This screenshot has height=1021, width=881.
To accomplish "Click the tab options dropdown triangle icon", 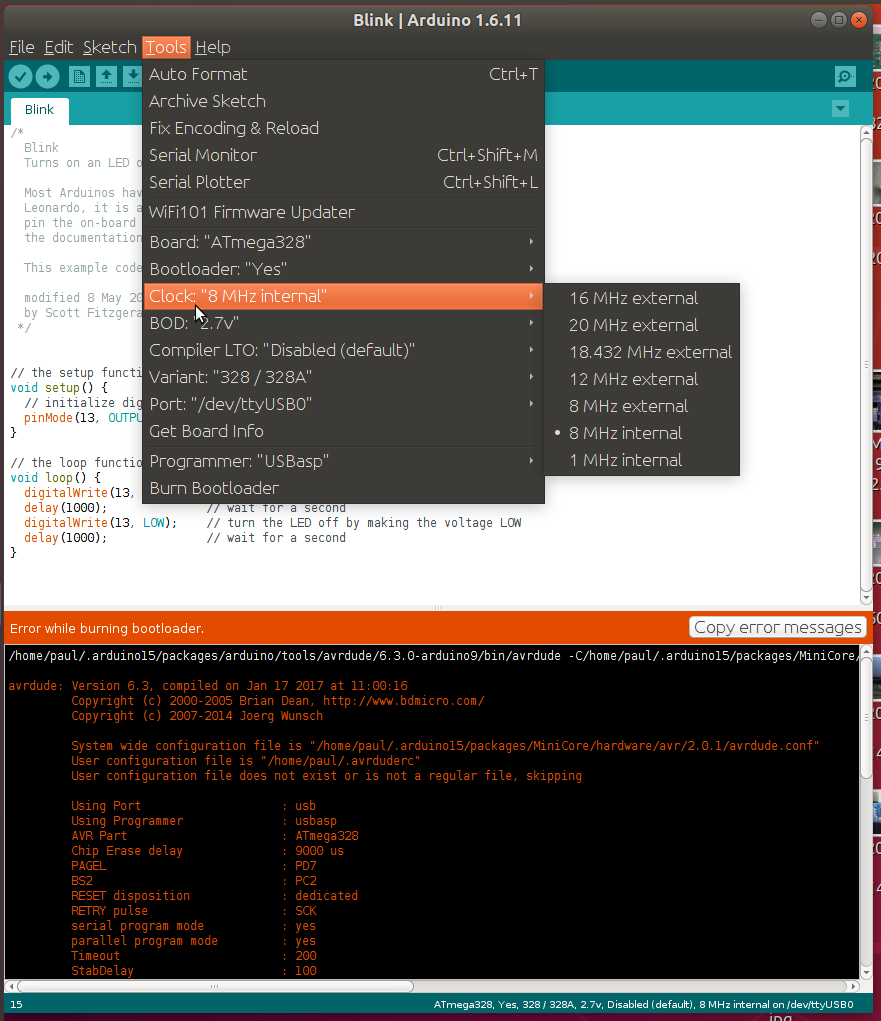I will [840, 108].
